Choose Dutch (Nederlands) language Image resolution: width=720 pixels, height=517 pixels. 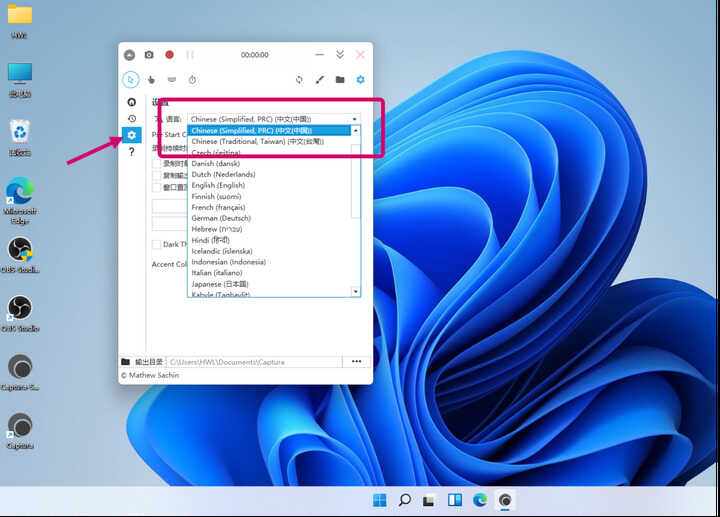coord(269,174)
